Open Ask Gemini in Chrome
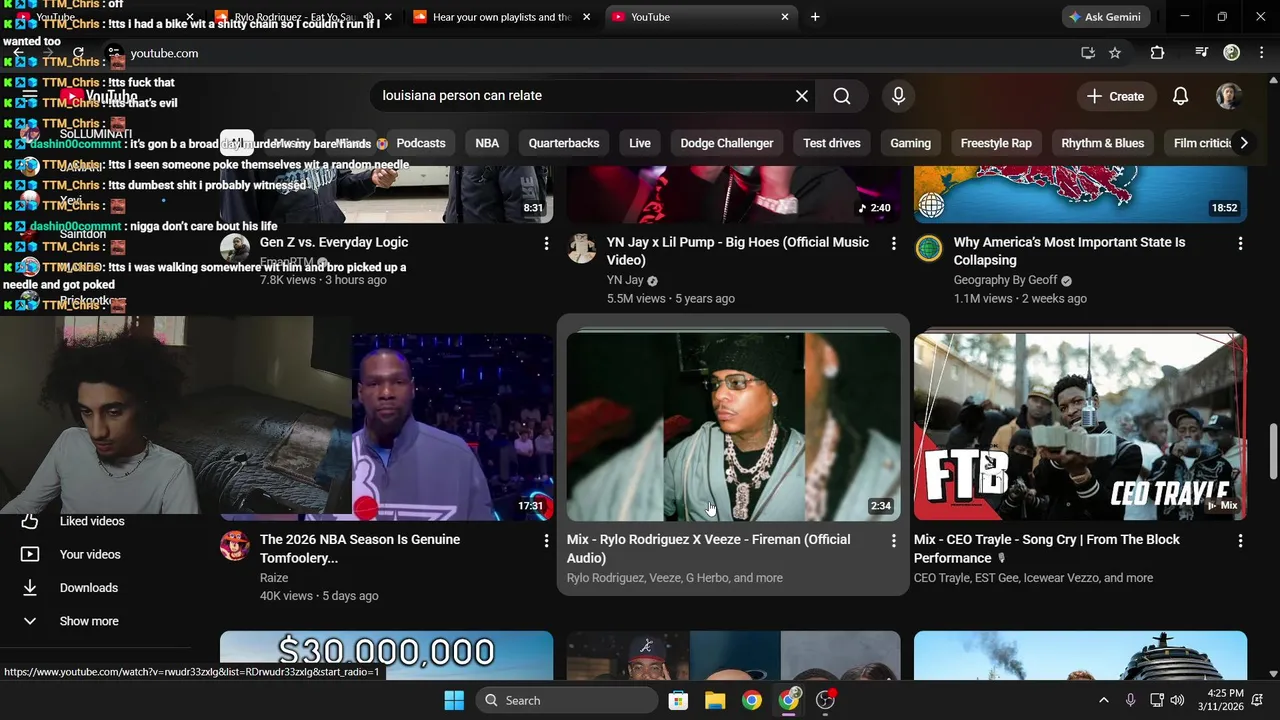 tap(1106, 17)
